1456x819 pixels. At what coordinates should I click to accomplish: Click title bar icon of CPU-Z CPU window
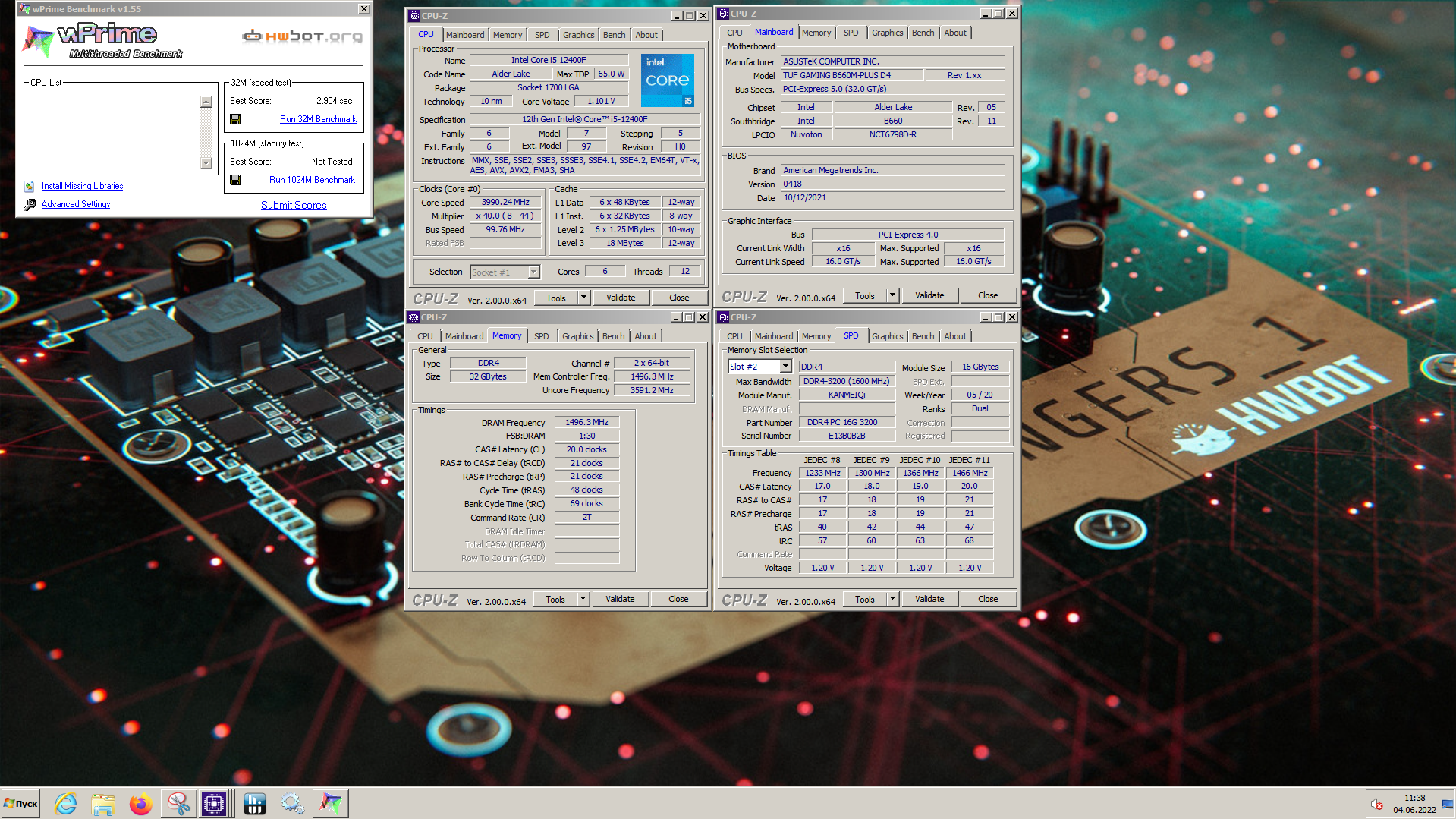(414, 15)
